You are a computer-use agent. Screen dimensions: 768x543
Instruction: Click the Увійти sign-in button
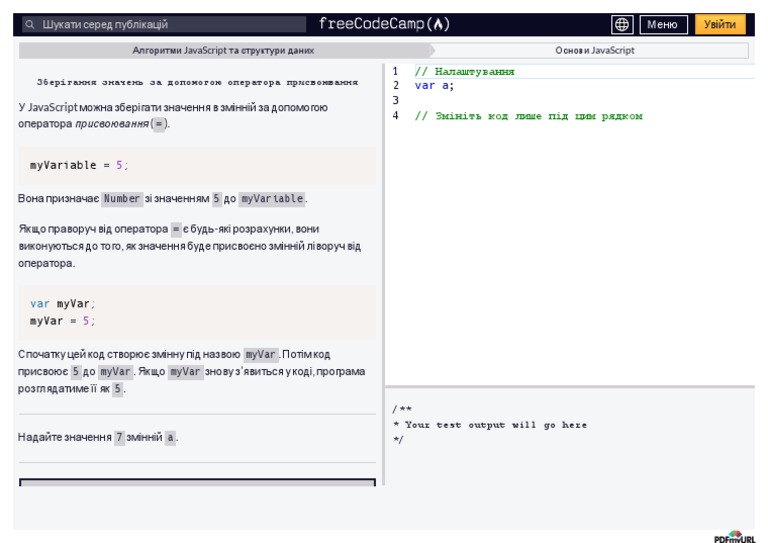coord(720,24)
